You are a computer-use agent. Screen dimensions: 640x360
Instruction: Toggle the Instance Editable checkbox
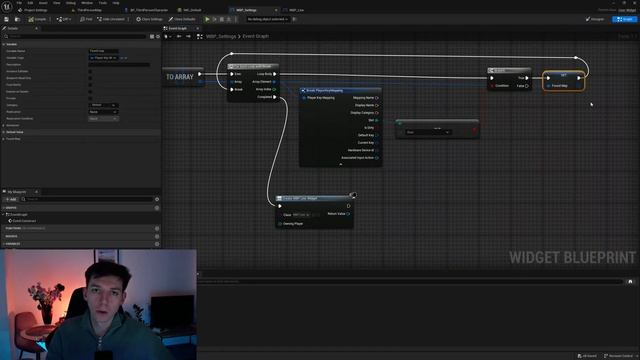click(90, 71)
